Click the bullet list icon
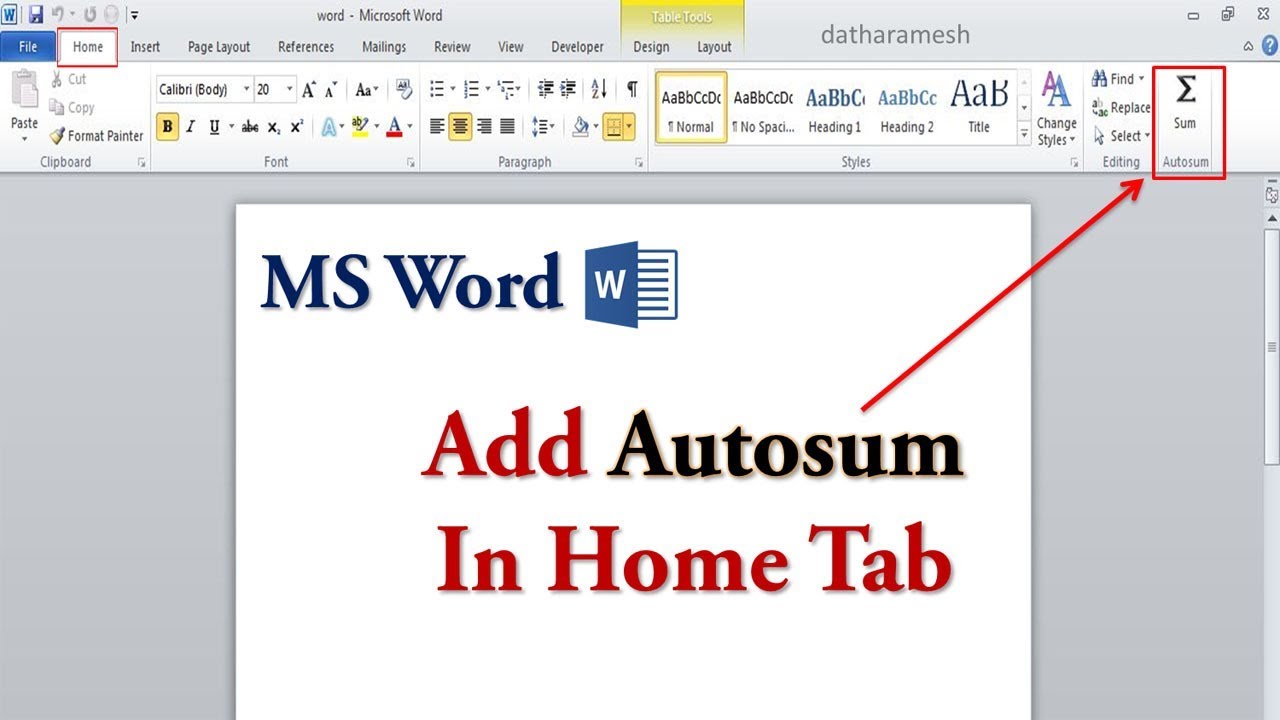This screenshot has width=1280, height=720. pos(437,90)
